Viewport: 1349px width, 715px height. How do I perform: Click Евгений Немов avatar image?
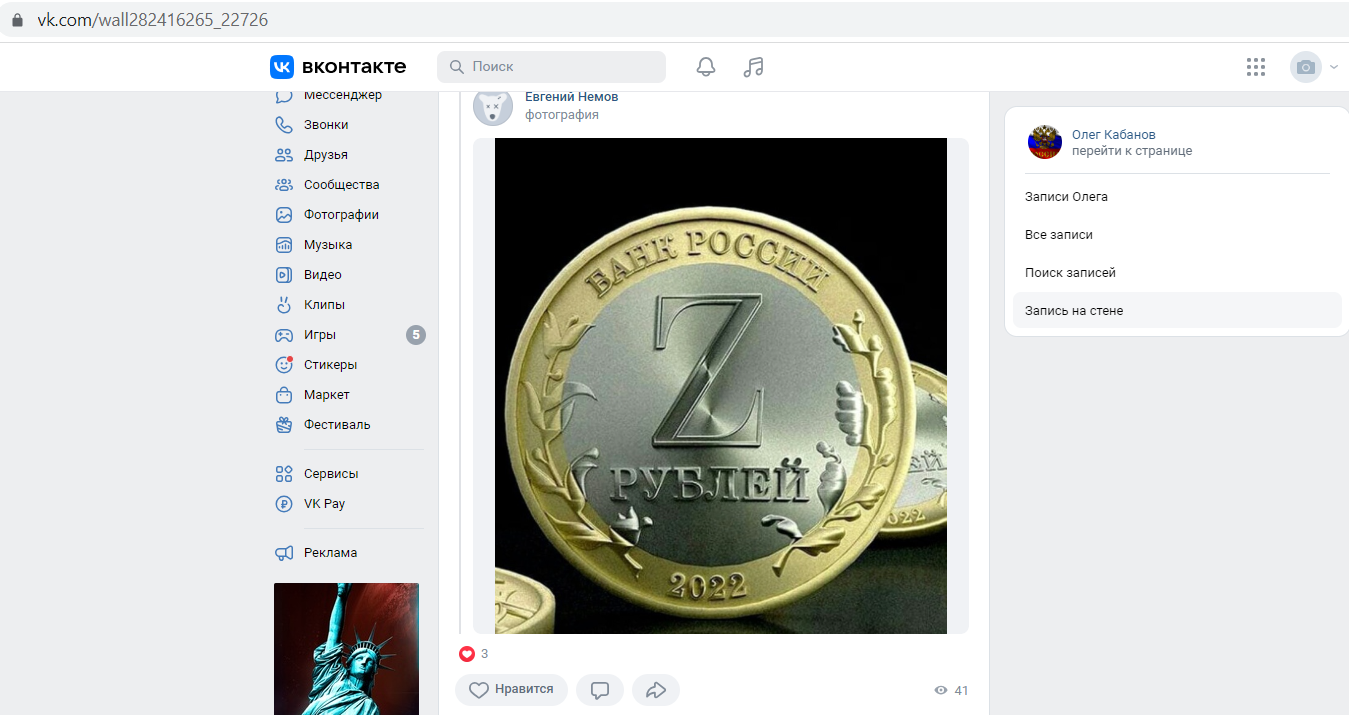pos(493,106)
